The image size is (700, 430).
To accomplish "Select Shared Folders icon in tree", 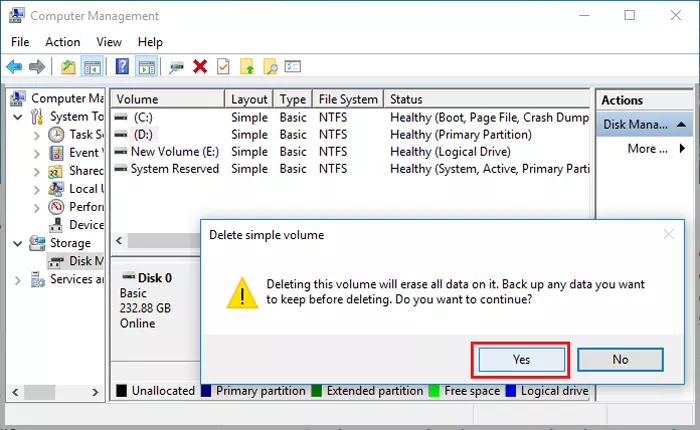I will click(55, 171).
